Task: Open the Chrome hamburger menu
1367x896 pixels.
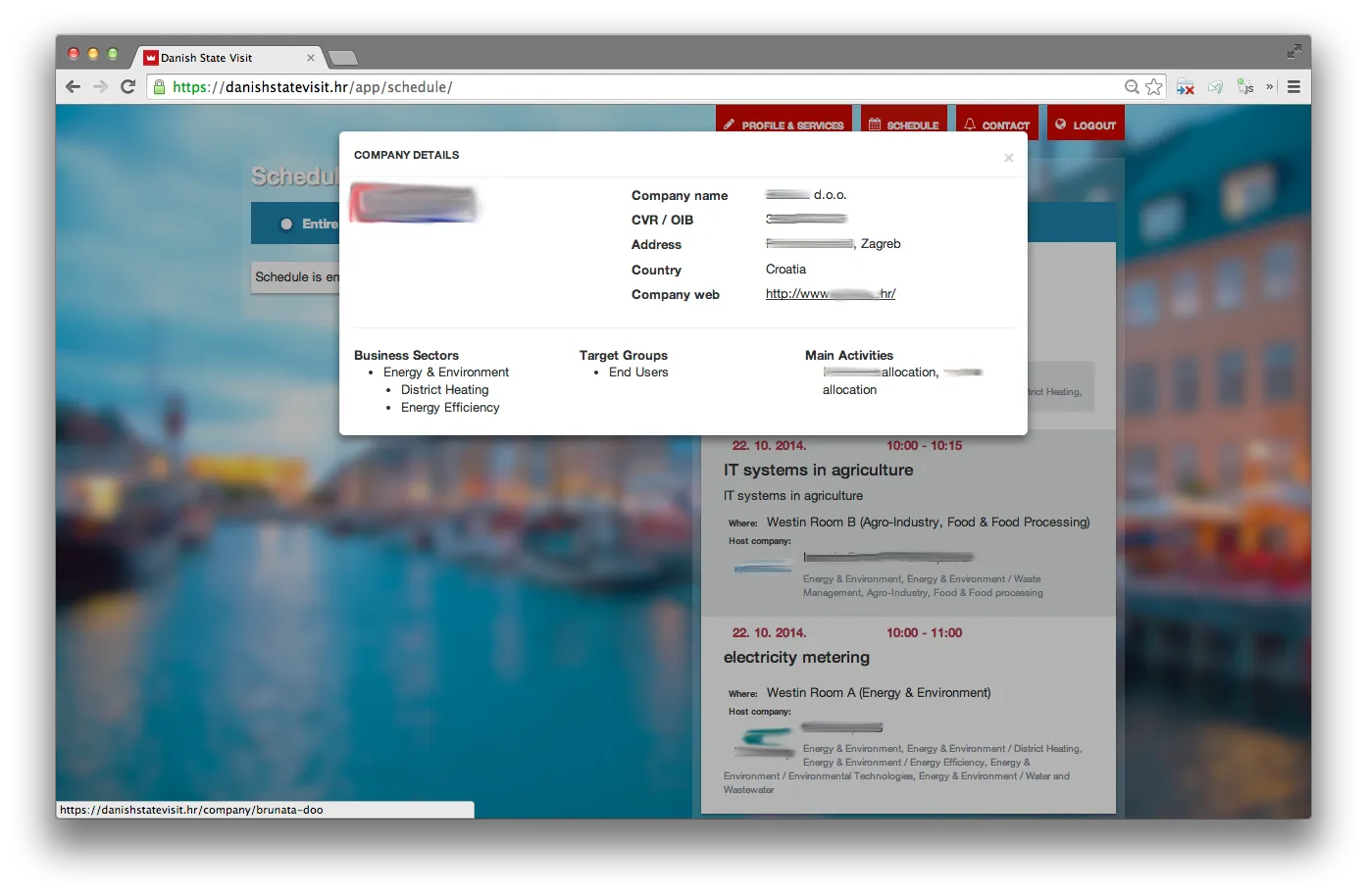Action: pos(1293,86)
